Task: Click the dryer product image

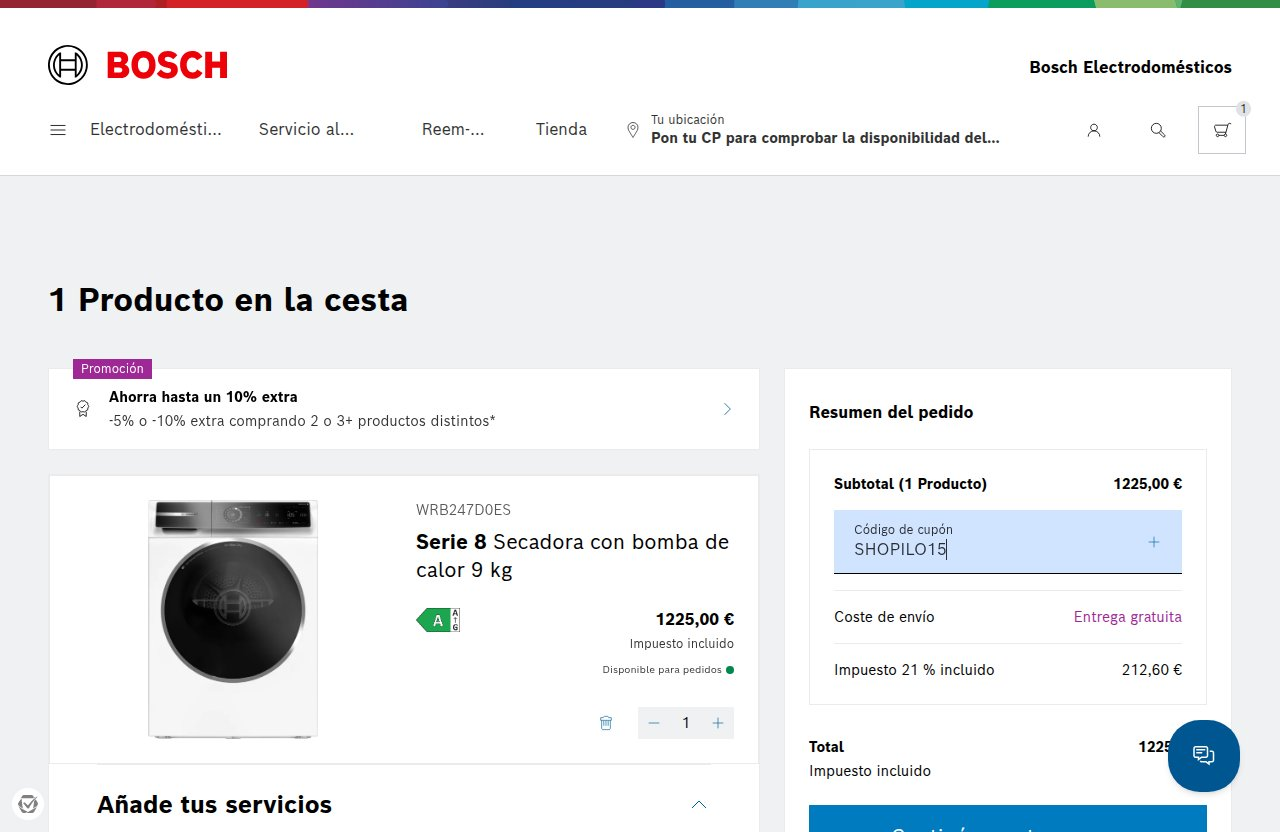Action: pyautogui.click(x=233, y=619)
